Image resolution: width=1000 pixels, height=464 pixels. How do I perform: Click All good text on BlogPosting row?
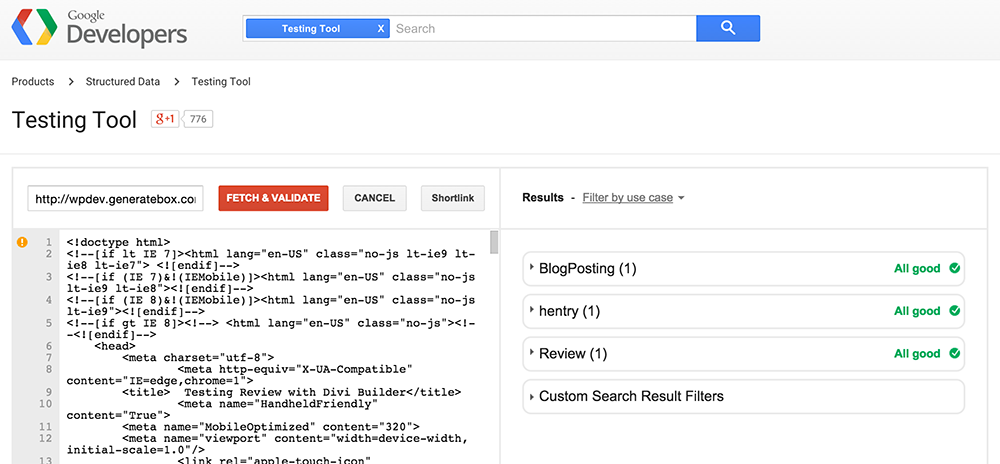coord(917,269)
